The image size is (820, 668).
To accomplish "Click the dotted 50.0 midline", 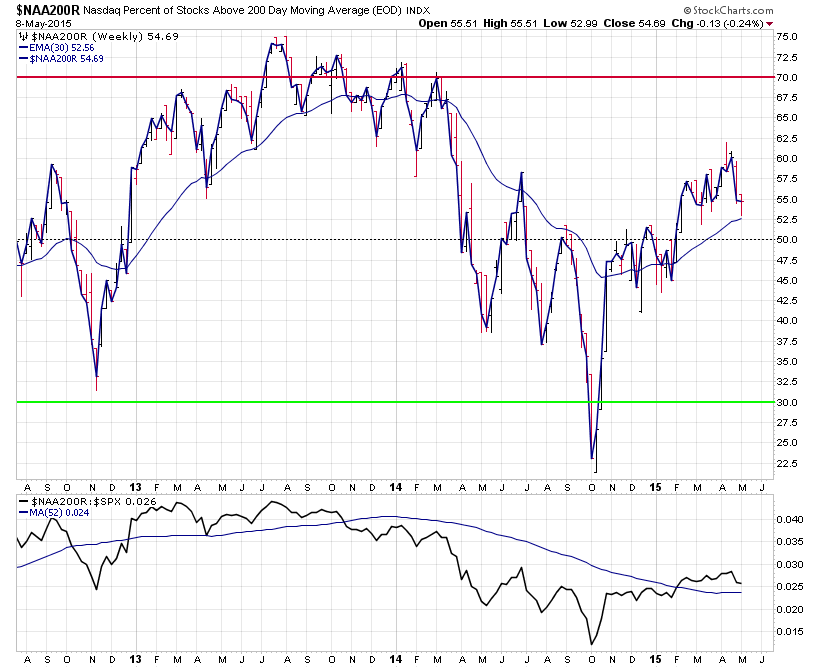I will (x=395, y=240).
